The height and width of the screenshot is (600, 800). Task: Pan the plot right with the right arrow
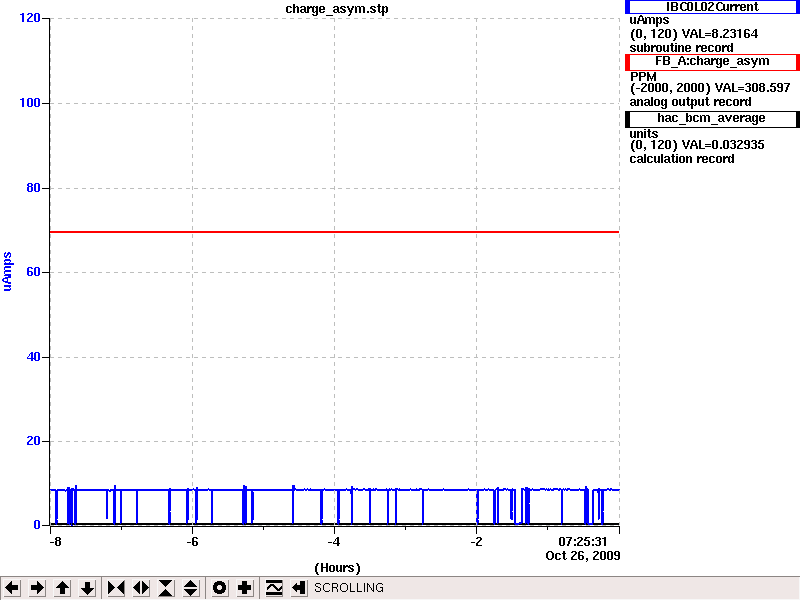37,588
